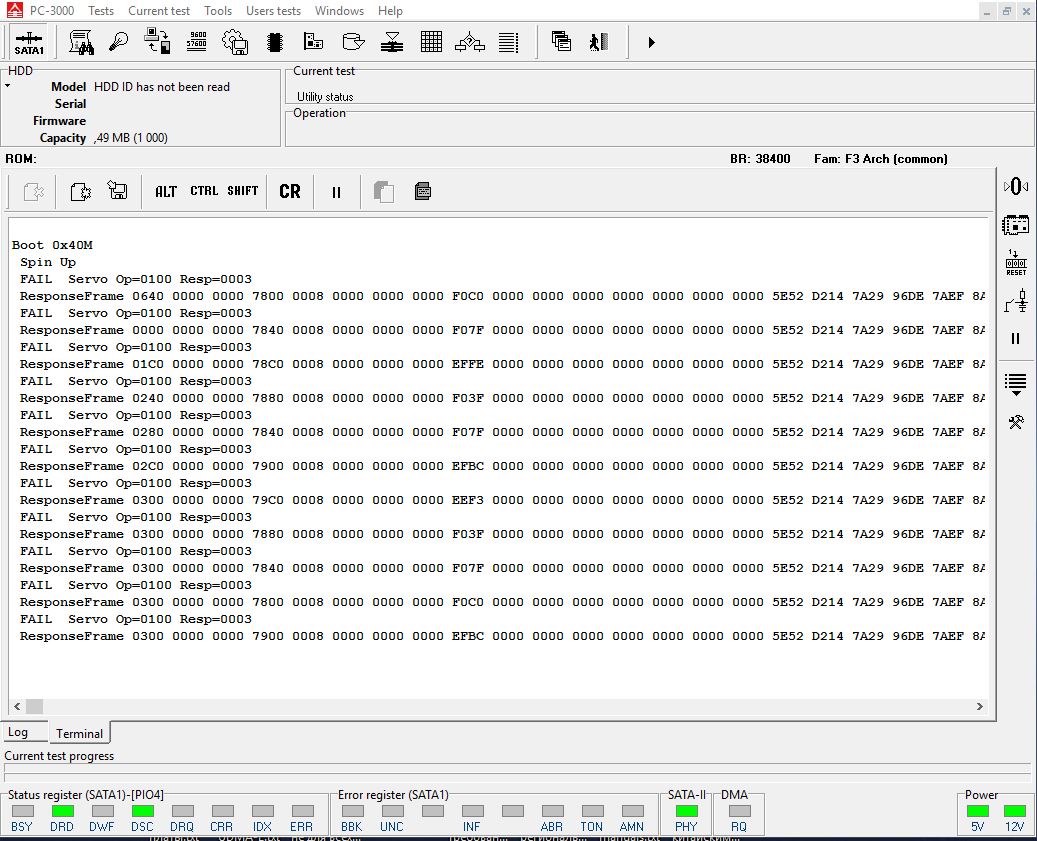The image size is (1037, 841).
Task: Click the 'Spin Up' terminal line
Action: [48, 262]
